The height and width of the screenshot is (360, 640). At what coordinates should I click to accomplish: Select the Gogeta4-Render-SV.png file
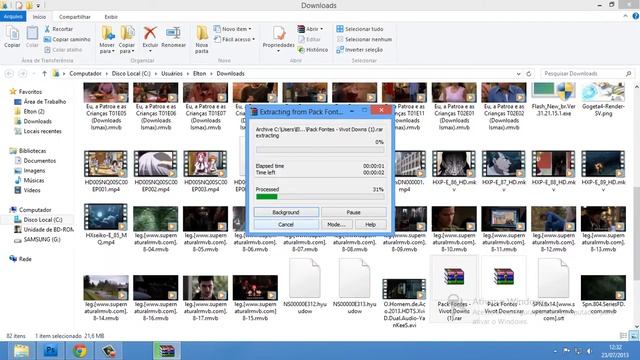click(x=603, y=100)
